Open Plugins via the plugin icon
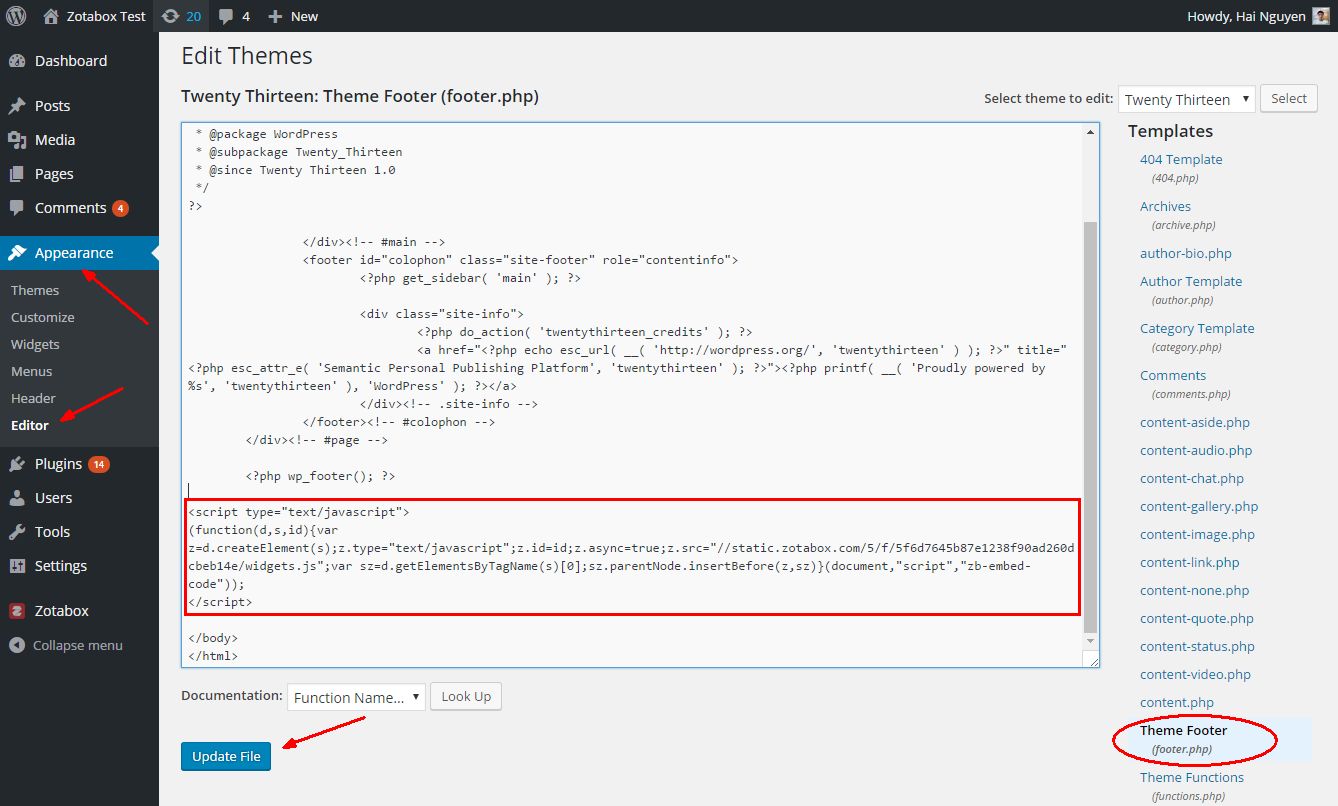Viewport: 1338px width, 806px height. click(x=23, y=463)
